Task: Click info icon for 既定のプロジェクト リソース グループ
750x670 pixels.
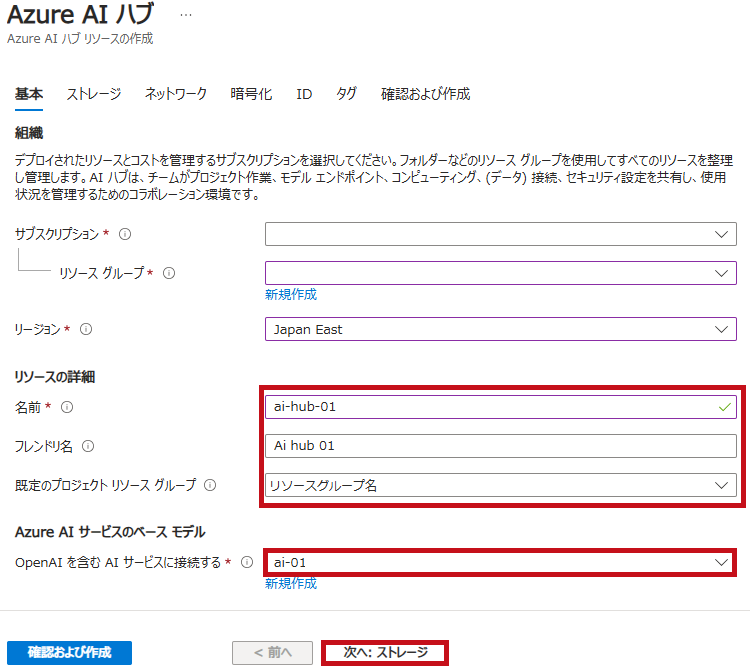Action: [x=210, y=485]
